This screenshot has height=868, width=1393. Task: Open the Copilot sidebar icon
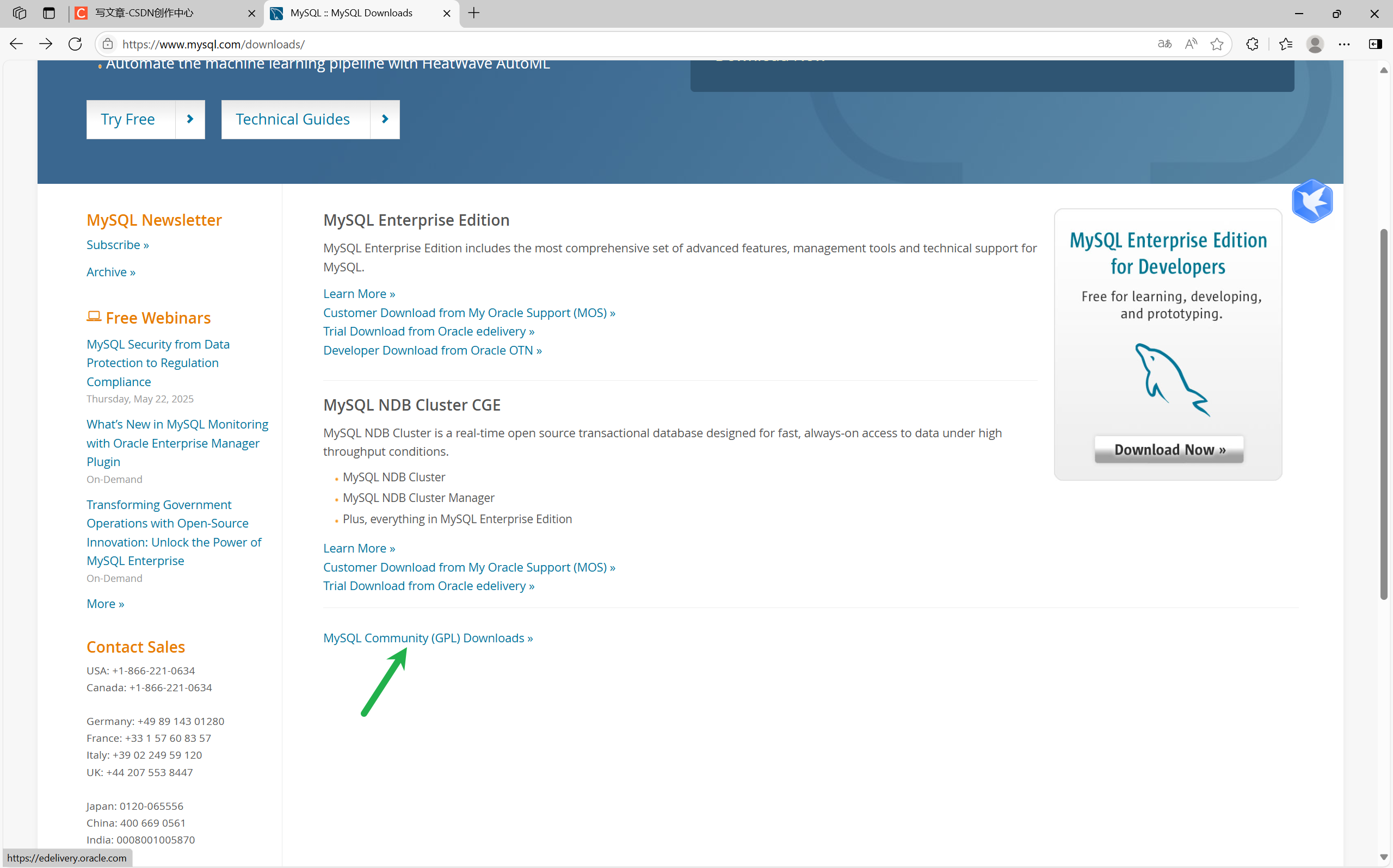[x=1376, y=44]
